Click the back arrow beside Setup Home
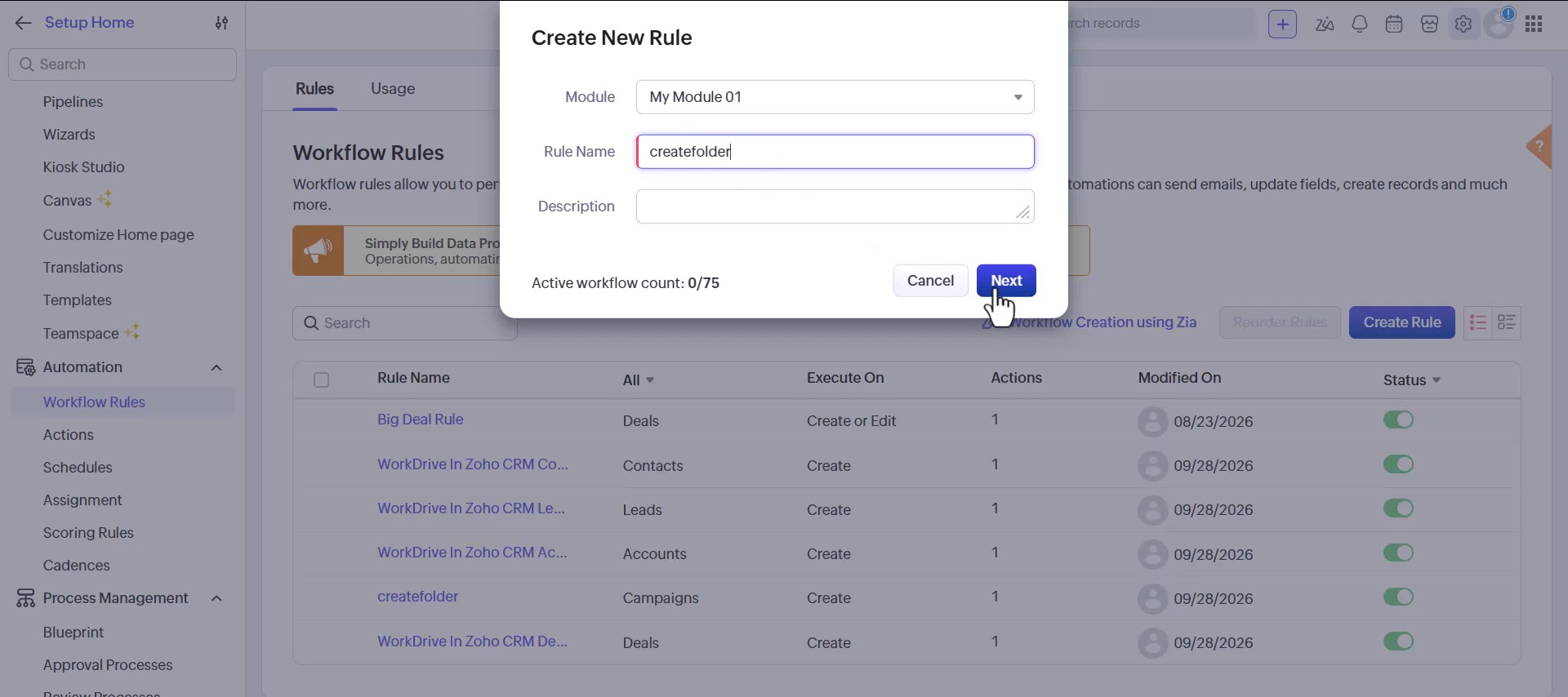This screenshot has height=697, width=1568. pos(24,23)
